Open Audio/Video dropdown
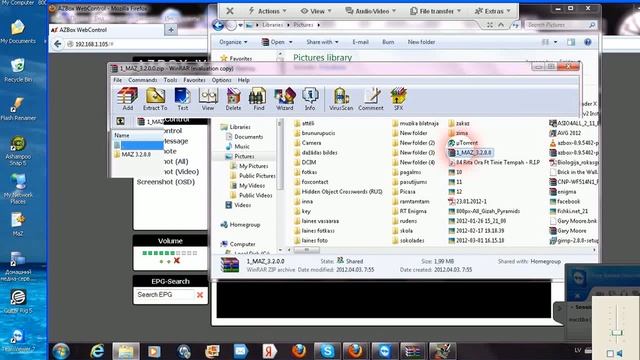Image resolution: width=640 pixels, height=360 pixels. click(x=371, y=11)
